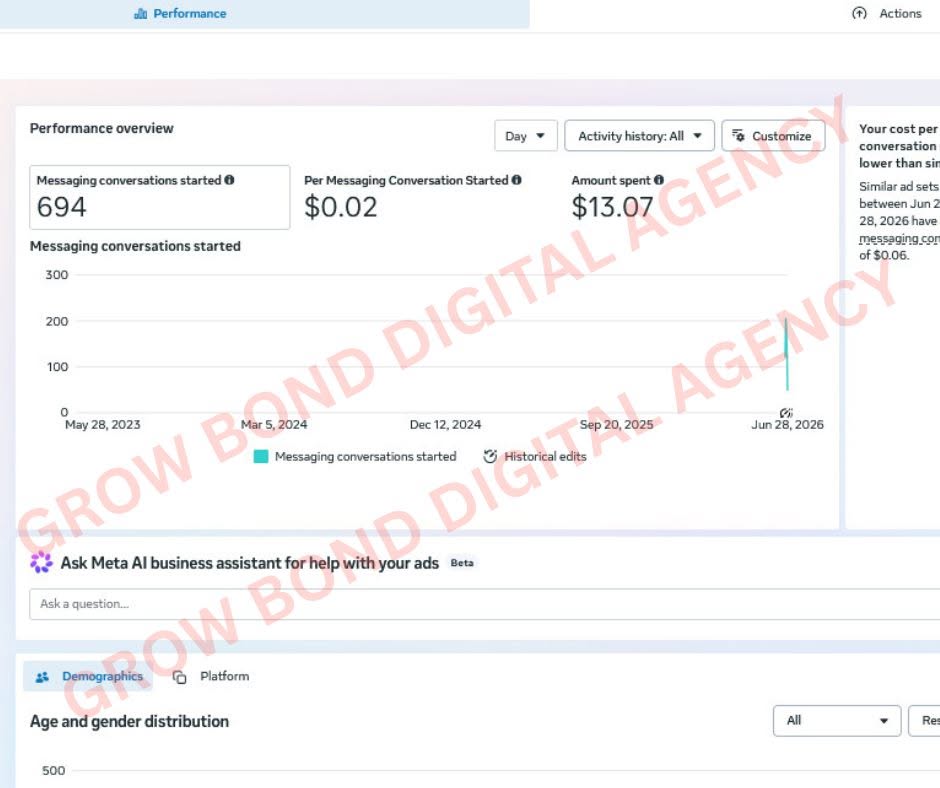Select the Demographics tab
Viewport: 940px width, 788px height.
click(x=88, y=676)
